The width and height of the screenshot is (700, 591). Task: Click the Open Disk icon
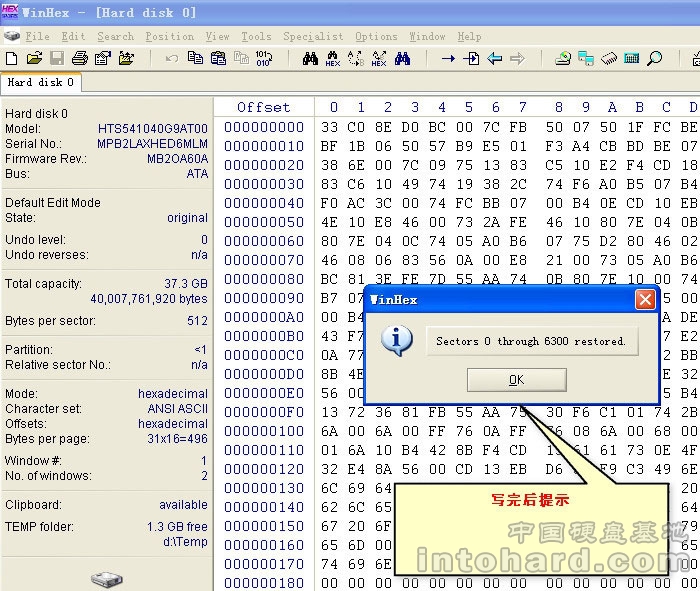pos(563,58)
